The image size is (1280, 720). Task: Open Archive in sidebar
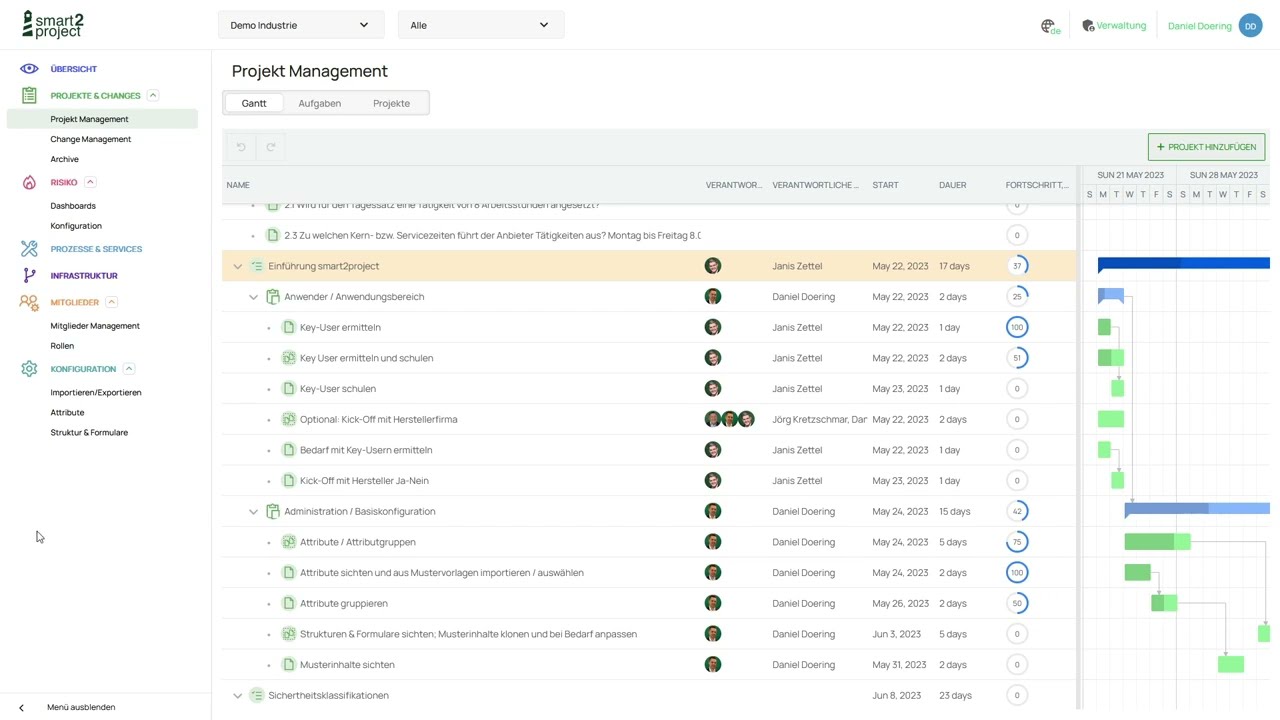(64, 159)
